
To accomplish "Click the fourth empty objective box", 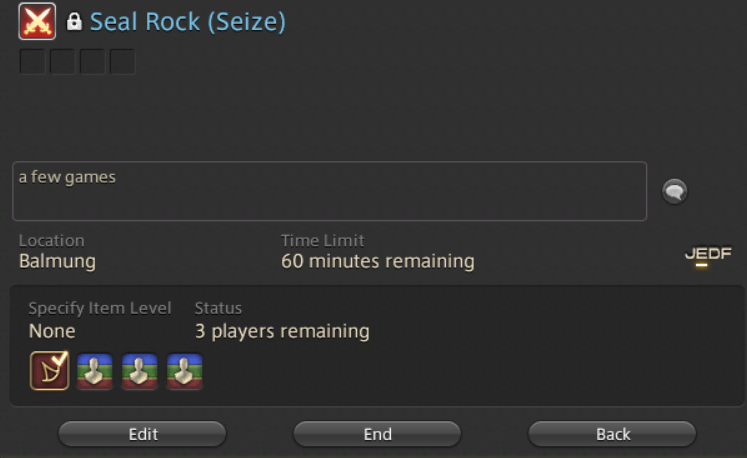I will [122, 61].
